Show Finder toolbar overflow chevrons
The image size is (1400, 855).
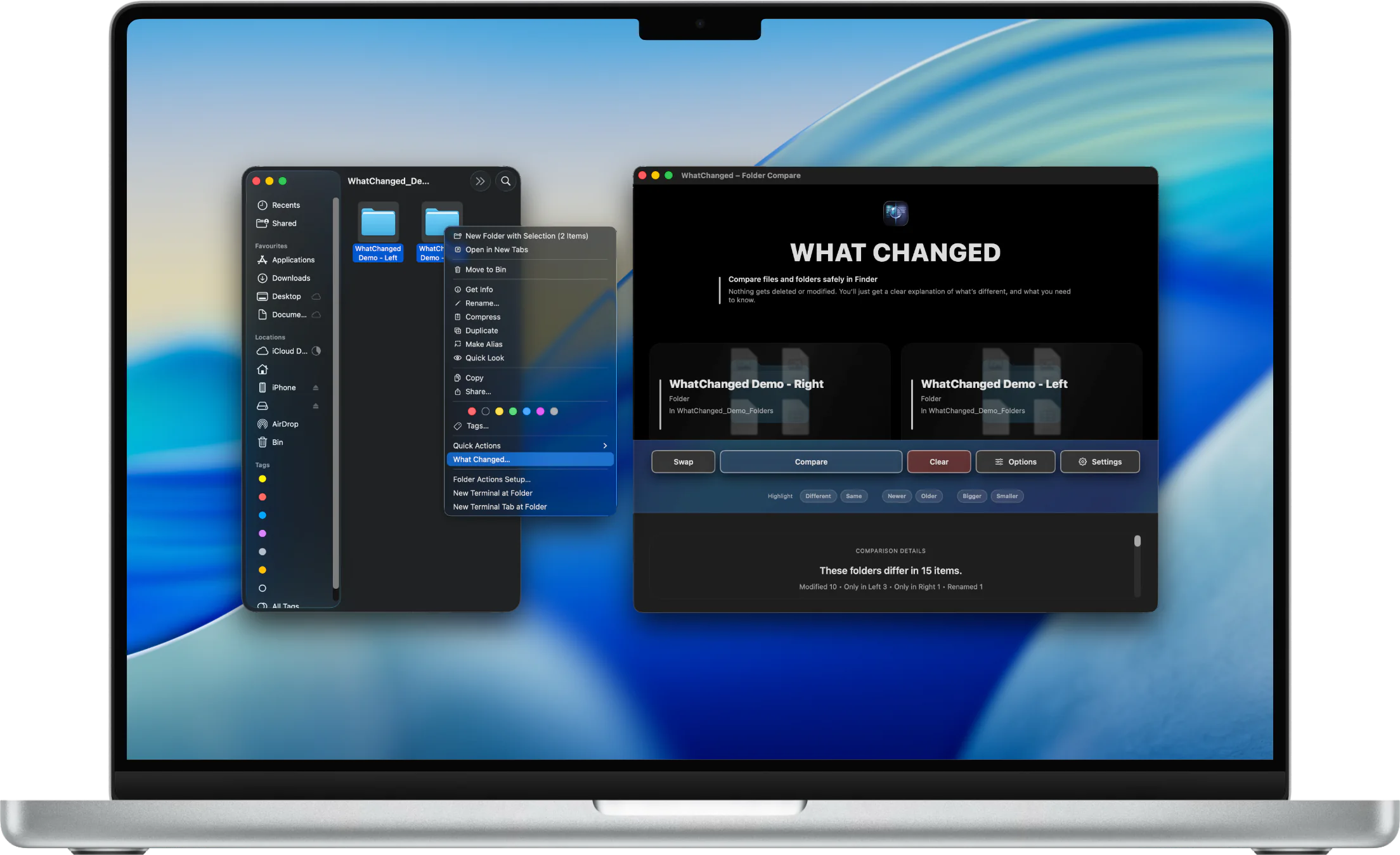pos(480,181)
